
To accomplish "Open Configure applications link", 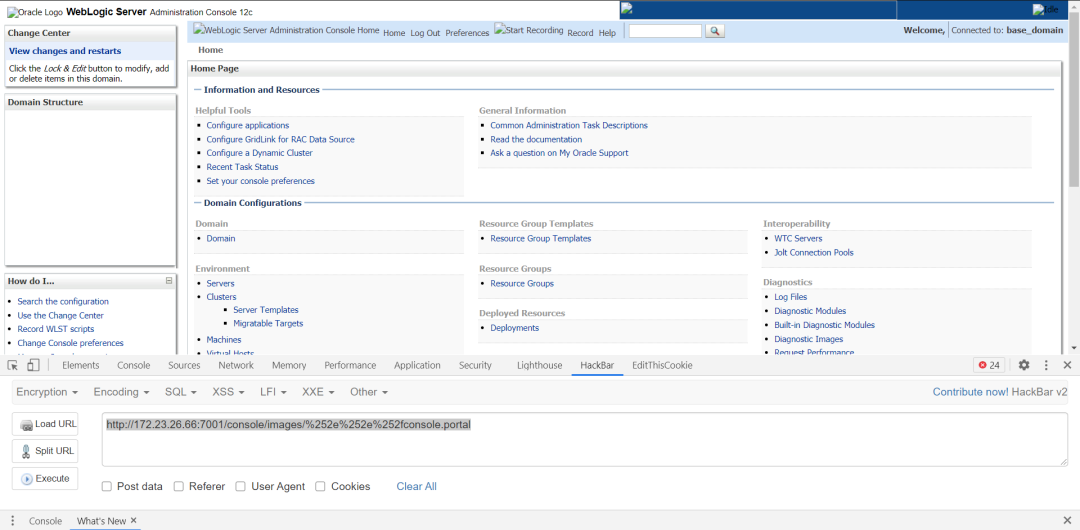I will click(248, 125).
